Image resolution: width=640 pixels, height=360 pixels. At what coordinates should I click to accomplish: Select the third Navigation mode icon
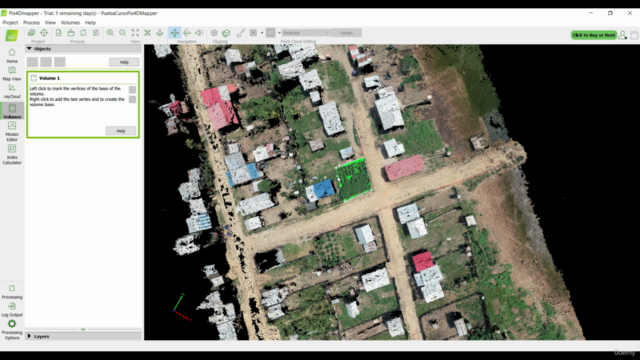click(x=199, y=33)
